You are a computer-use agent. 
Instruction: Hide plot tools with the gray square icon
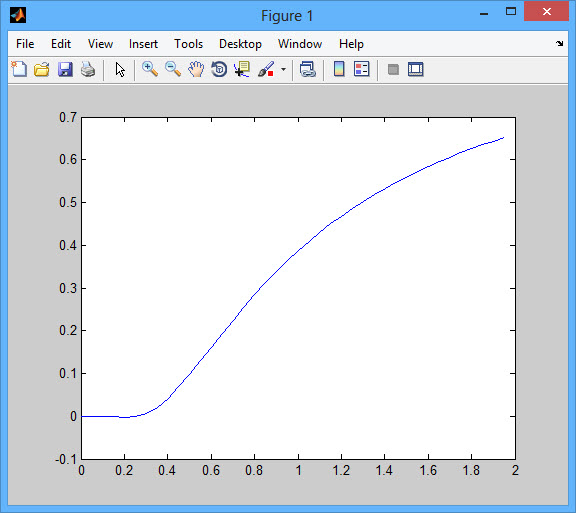click(x=393, y=69)
